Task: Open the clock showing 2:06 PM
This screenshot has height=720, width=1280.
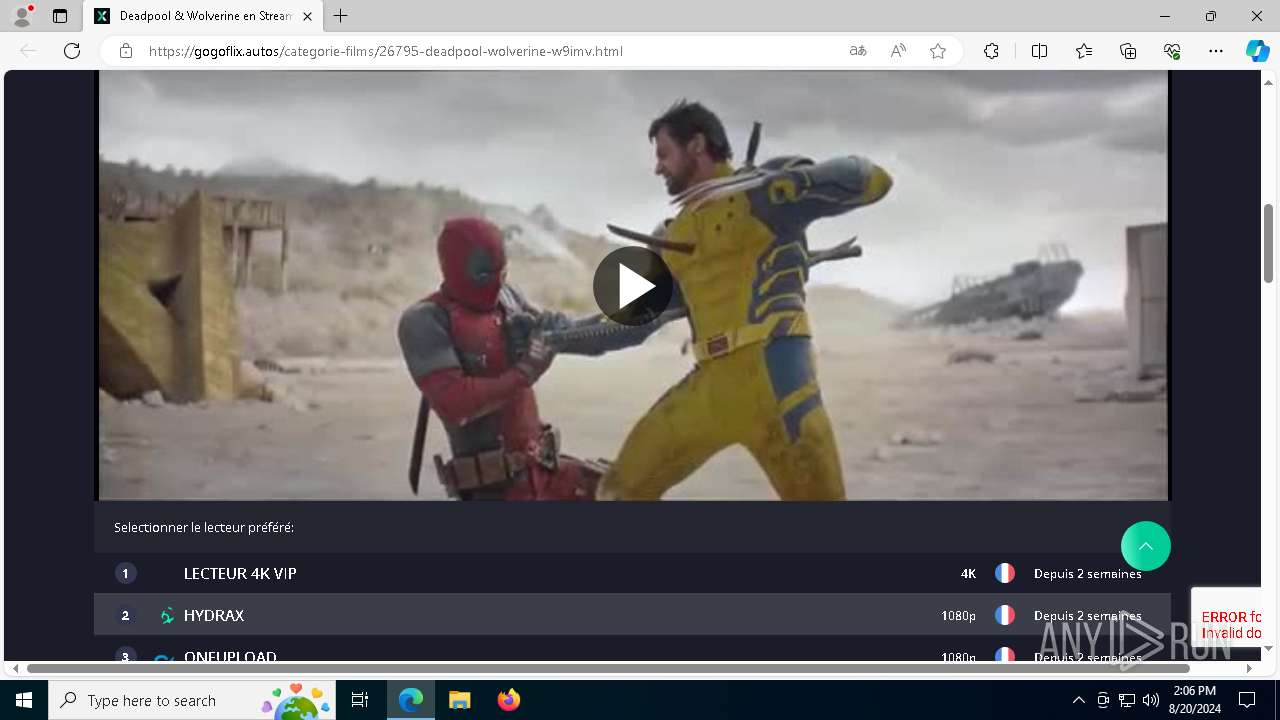Action: 1194,700
